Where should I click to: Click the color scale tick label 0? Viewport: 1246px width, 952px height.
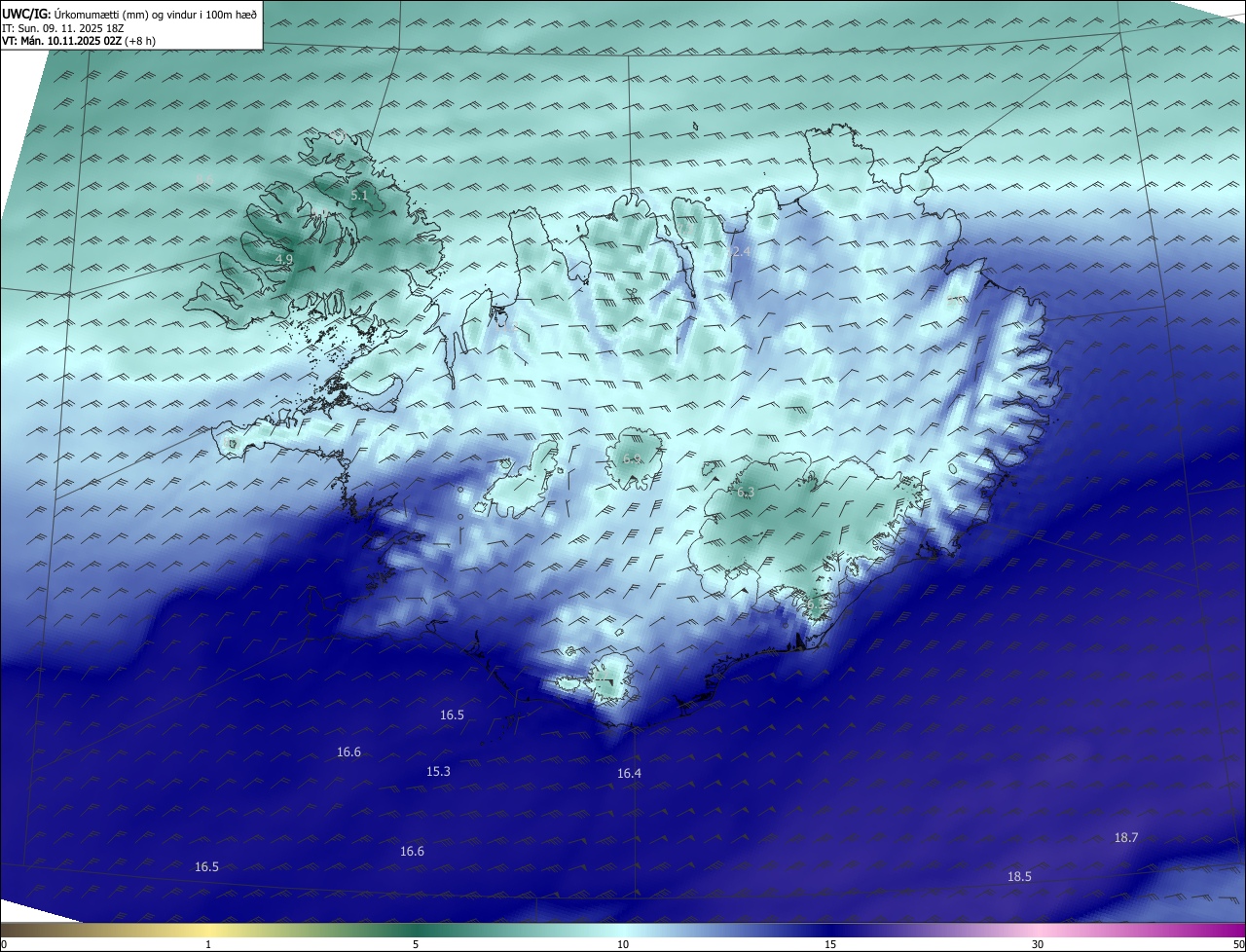pos(4,944)
